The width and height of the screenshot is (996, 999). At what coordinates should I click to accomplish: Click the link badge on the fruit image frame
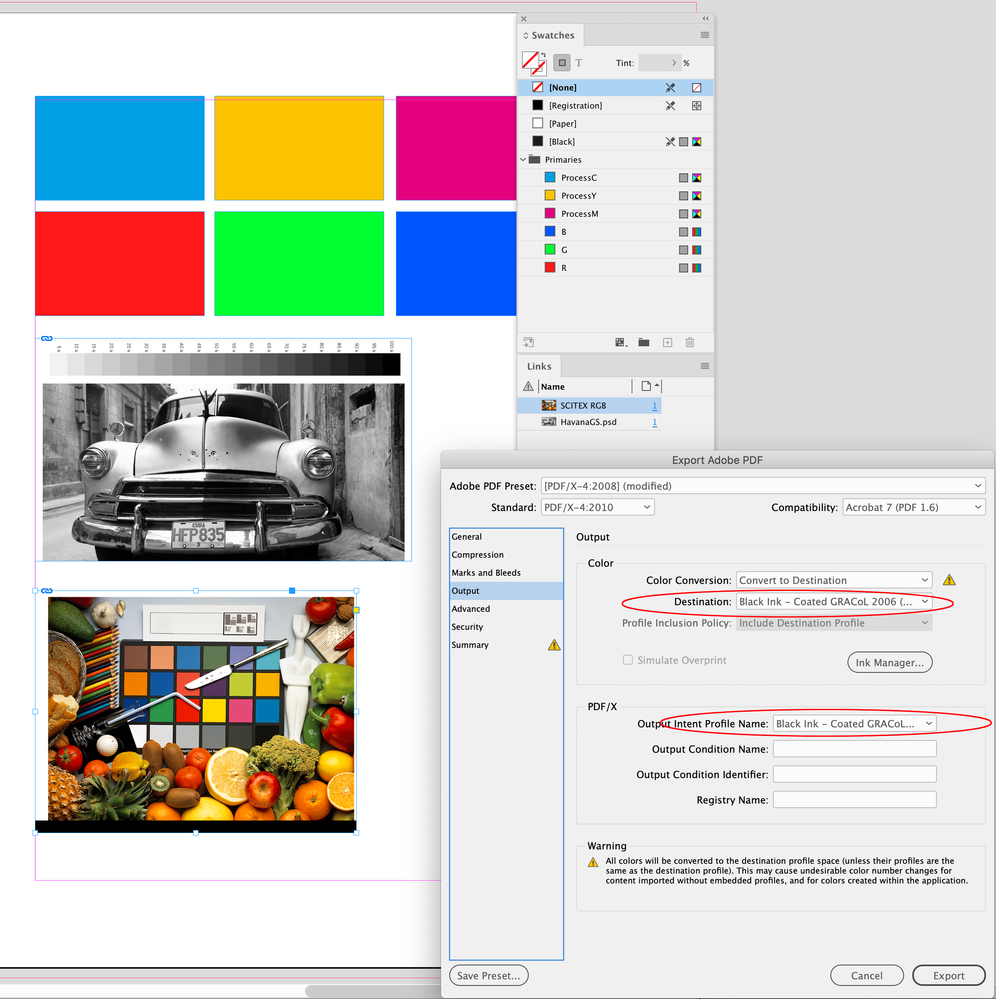pos(47,591)
